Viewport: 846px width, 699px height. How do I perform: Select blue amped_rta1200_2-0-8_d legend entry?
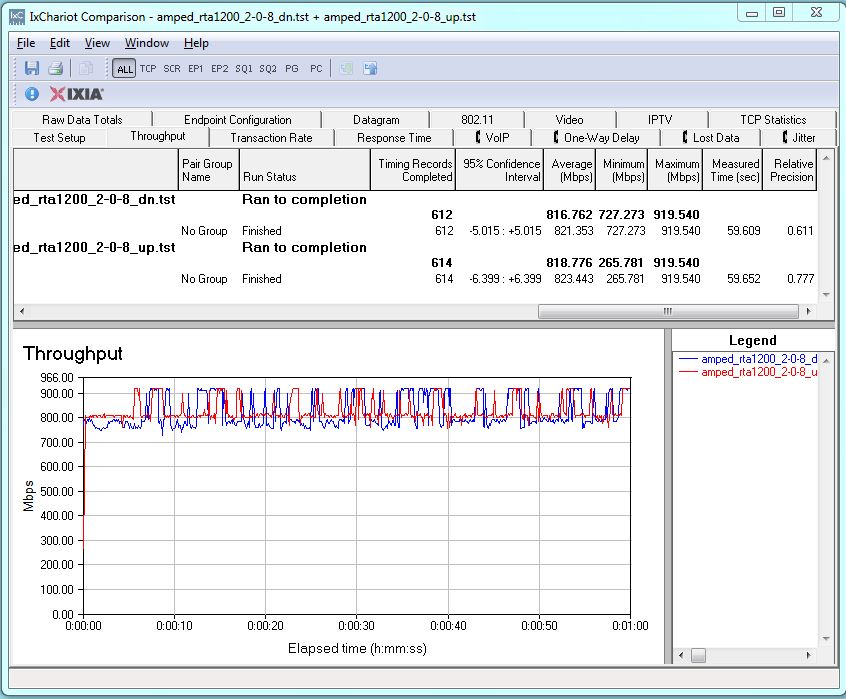click(748, 359)
